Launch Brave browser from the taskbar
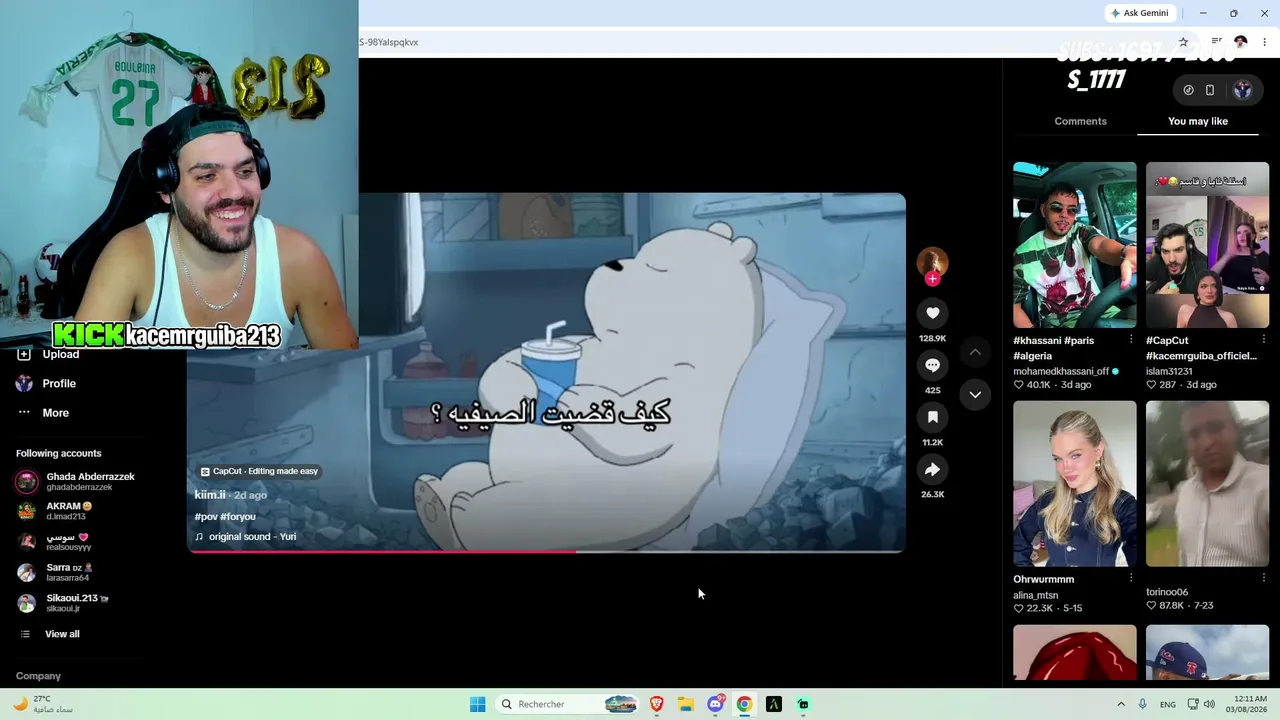This screenshot has height=720, width=1280. (657, 704)
